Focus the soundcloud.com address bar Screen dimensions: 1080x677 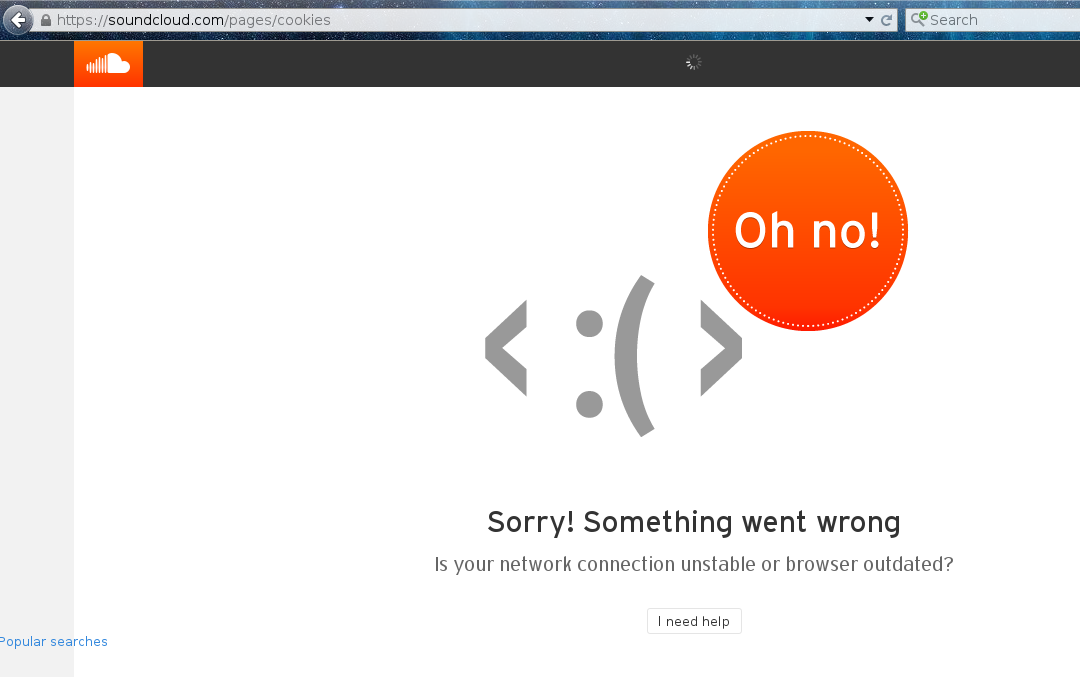pyautogui.click(x=455, y=20)
